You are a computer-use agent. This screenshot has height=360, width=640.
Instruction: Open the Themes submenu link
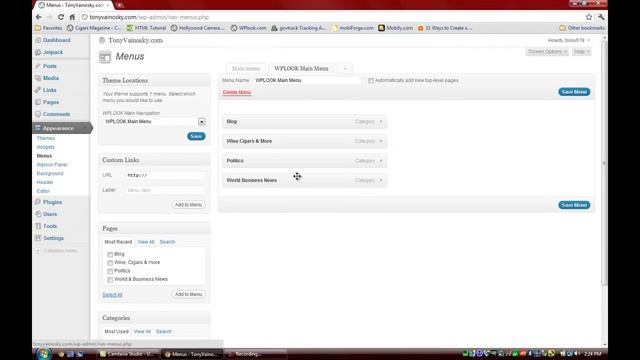coord(46,138)
